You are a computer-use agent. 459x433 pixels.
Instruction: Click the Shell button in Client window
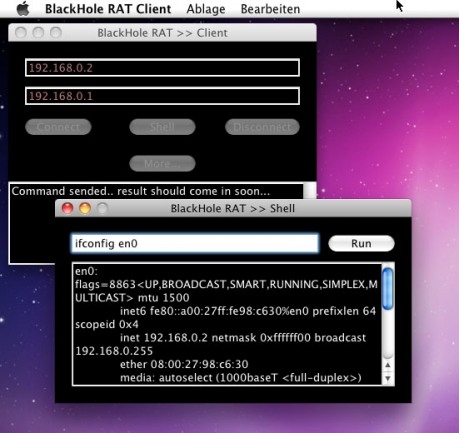point(162,127)
